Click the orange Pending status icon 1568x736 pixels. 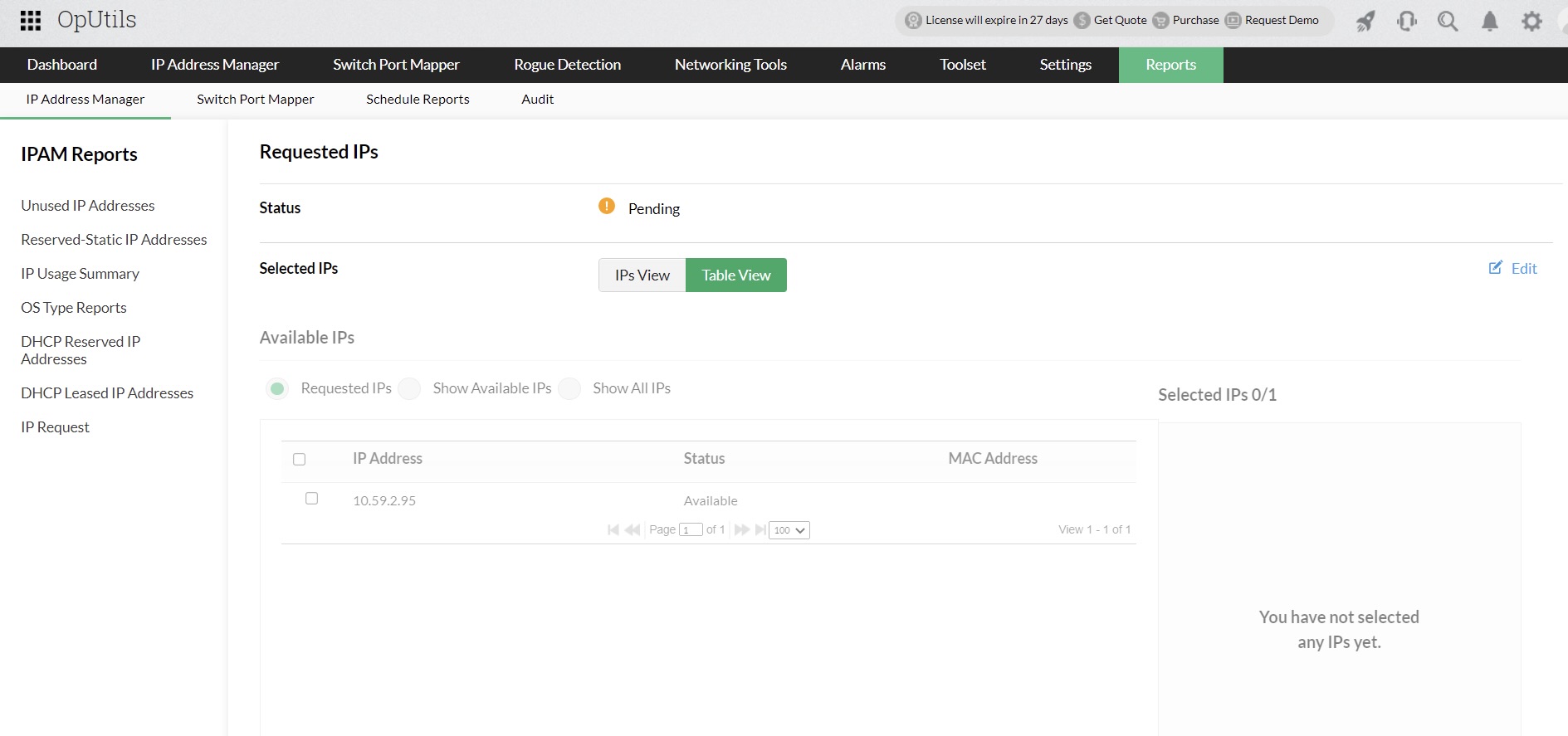(607, 206)
